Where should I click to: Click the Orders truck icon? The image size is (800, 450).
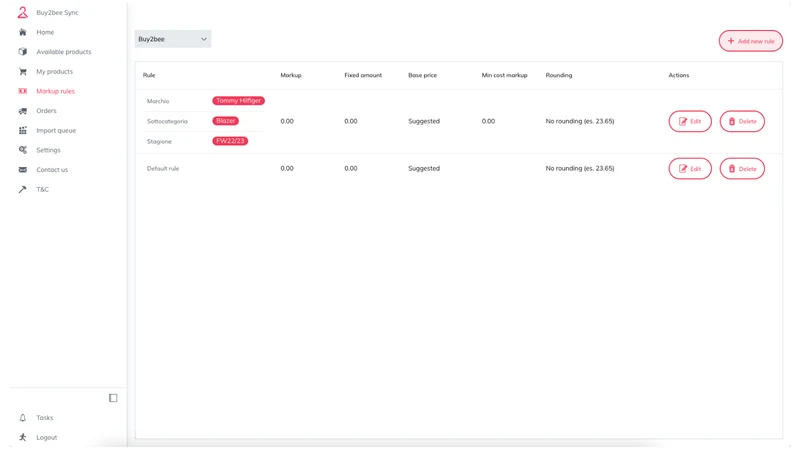22,111
